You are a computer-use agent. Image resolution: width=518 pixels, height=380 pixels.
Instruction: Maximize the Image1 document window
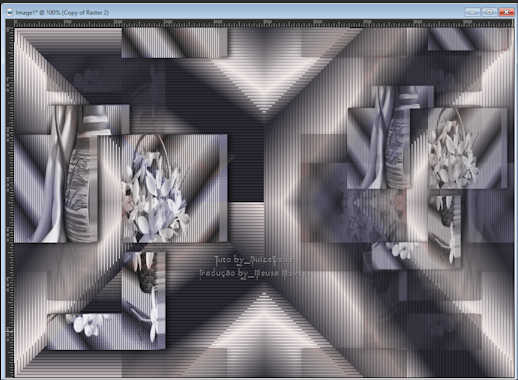[489, 12]
